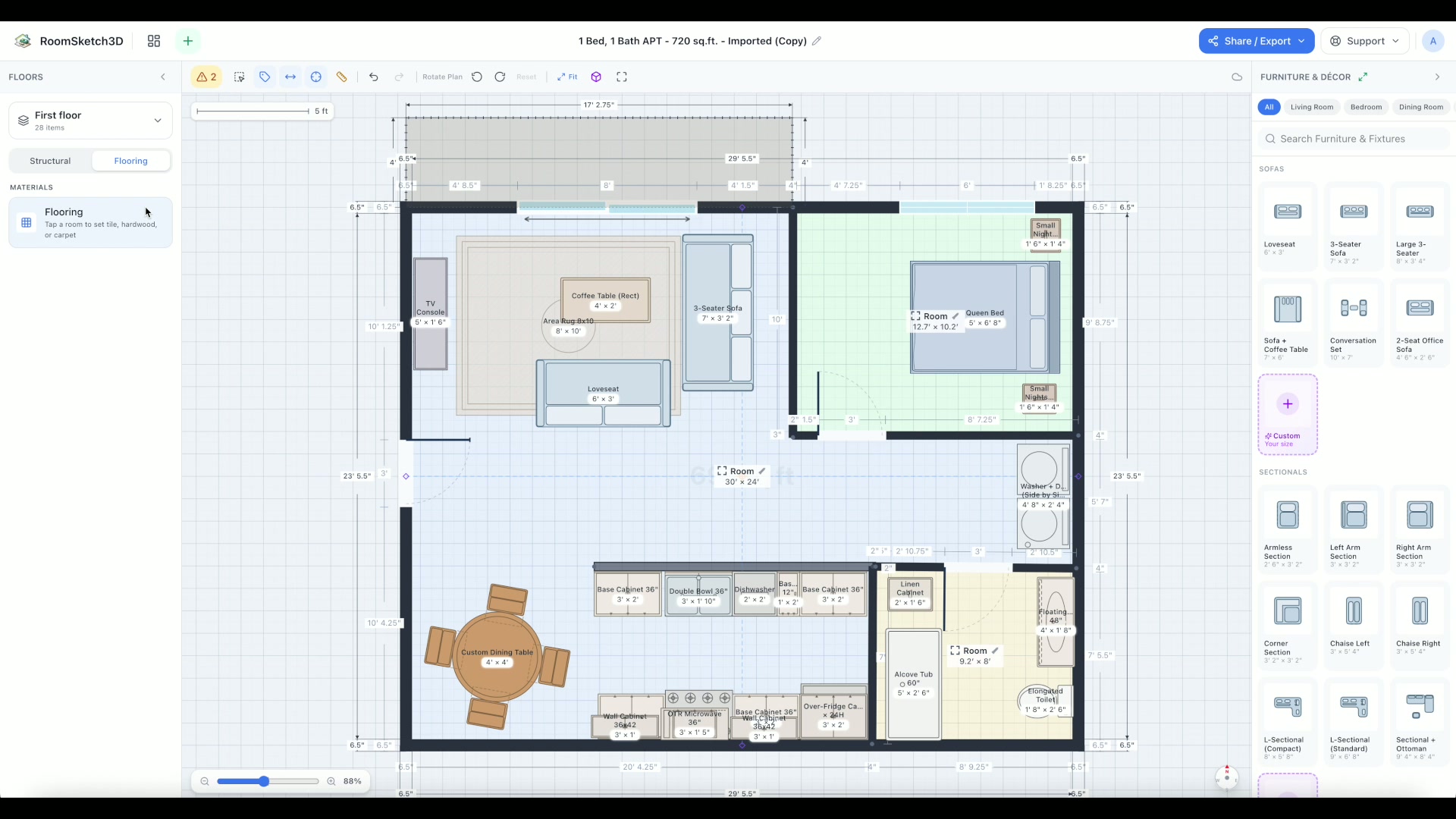Image resolution: width=1456 pixels, height=819 pixels.
Task: Pick the 3-Seater Sofa catalog item
Action: click(x=1354, y=226)
